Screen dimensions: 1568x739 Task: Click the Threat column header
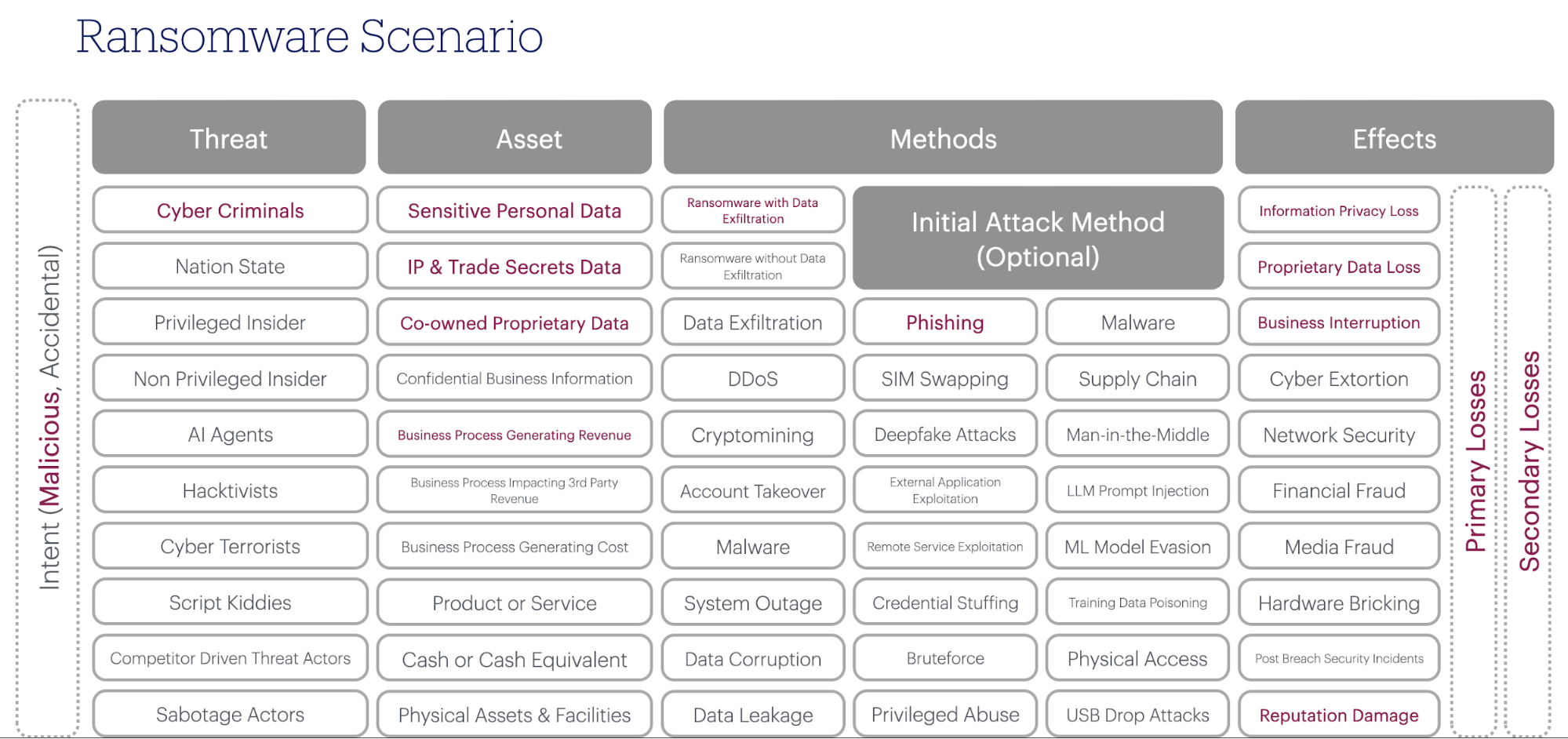[229, 138]
